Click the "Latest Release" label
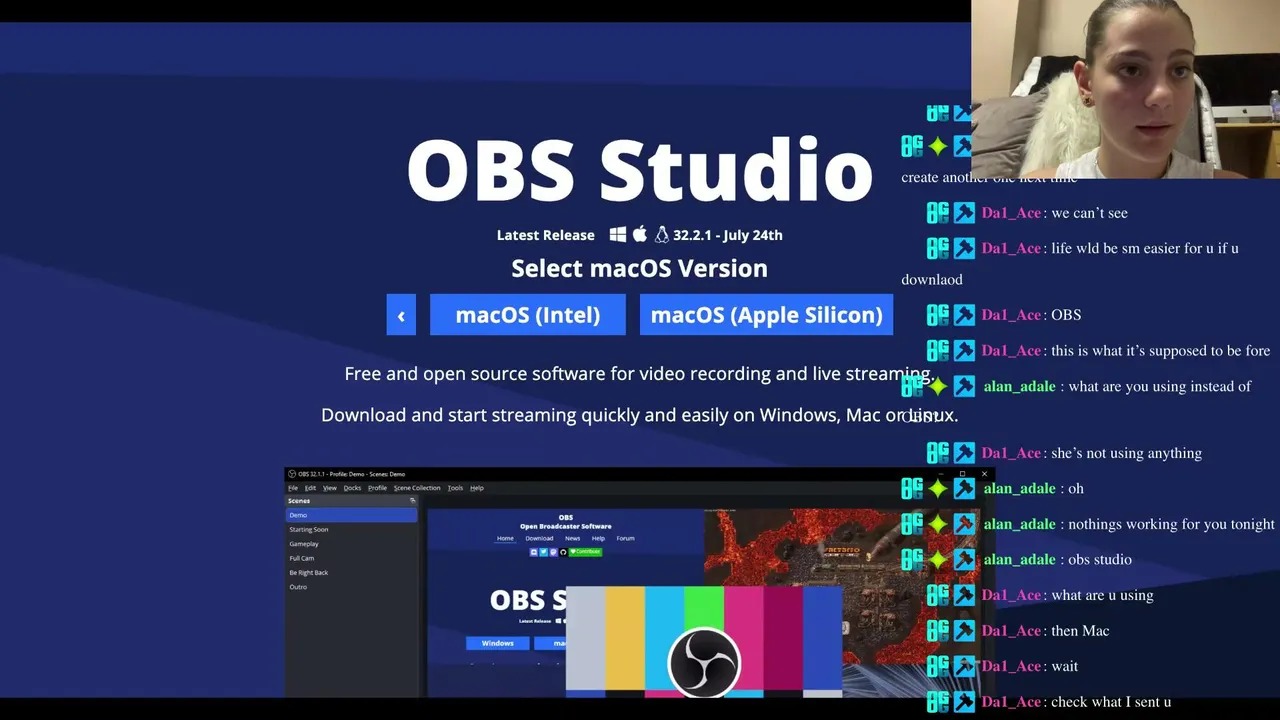 point(546,235)
